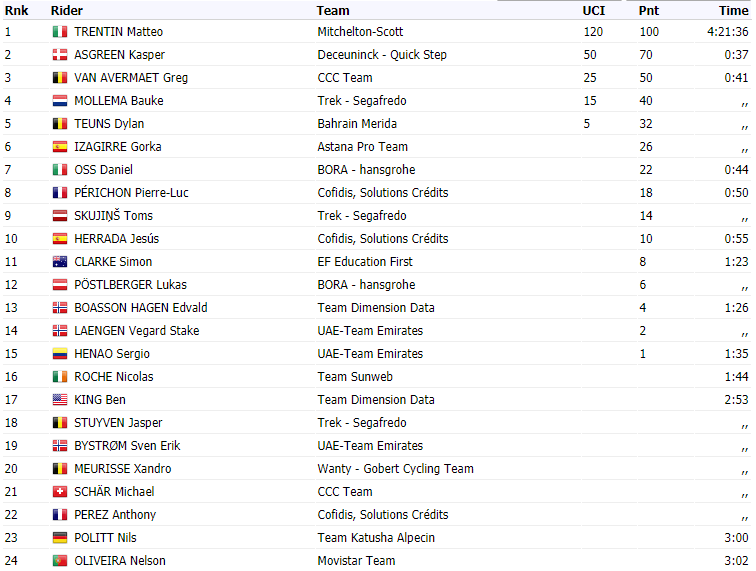The image size is (756, 571).
Task: Click the Danish flag beside ASGREEN Kasper
Action: (x=59, y=55)
